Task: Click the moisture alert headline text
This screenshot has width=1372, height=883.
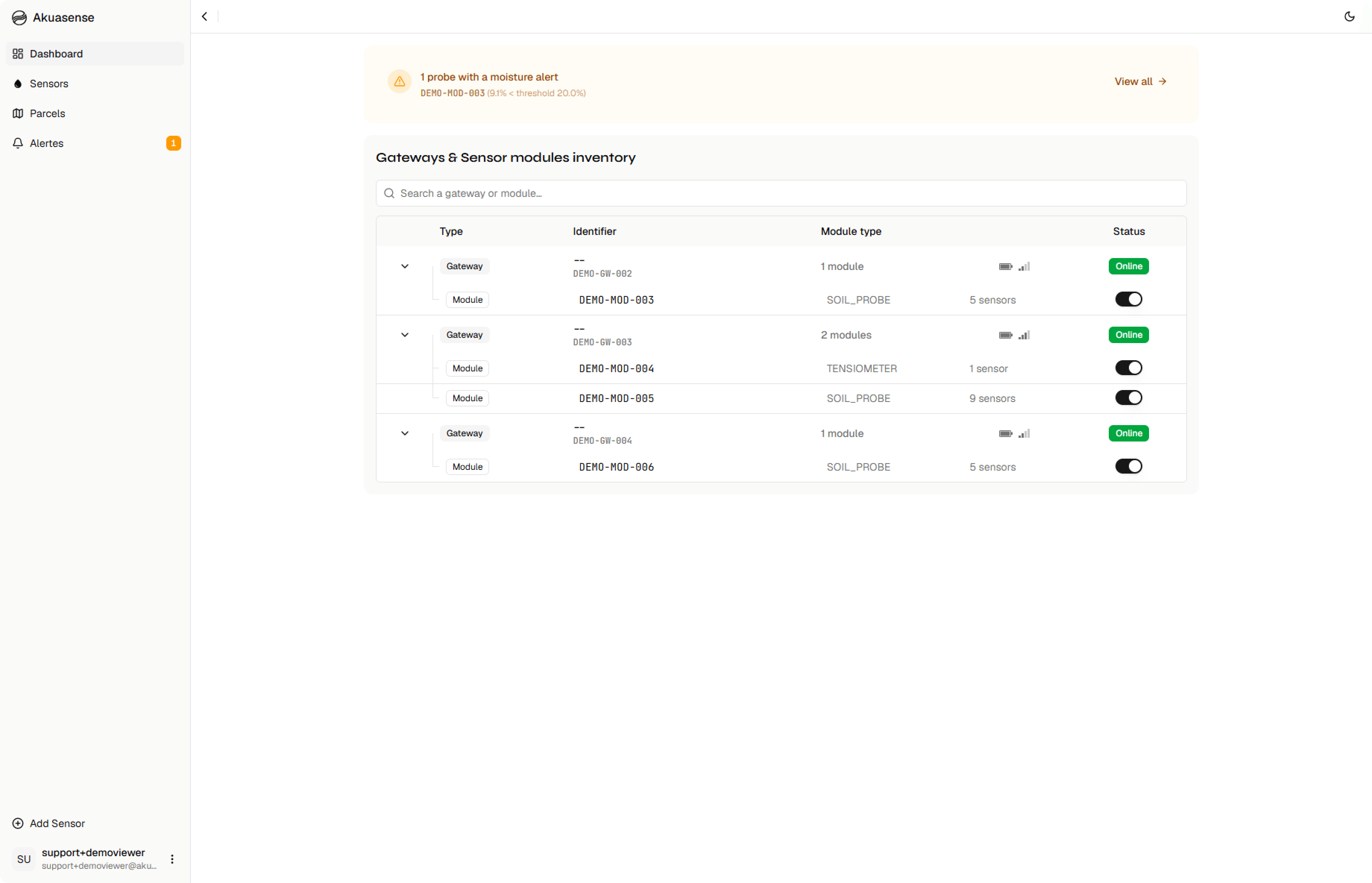Action: [x=489, y=77]
